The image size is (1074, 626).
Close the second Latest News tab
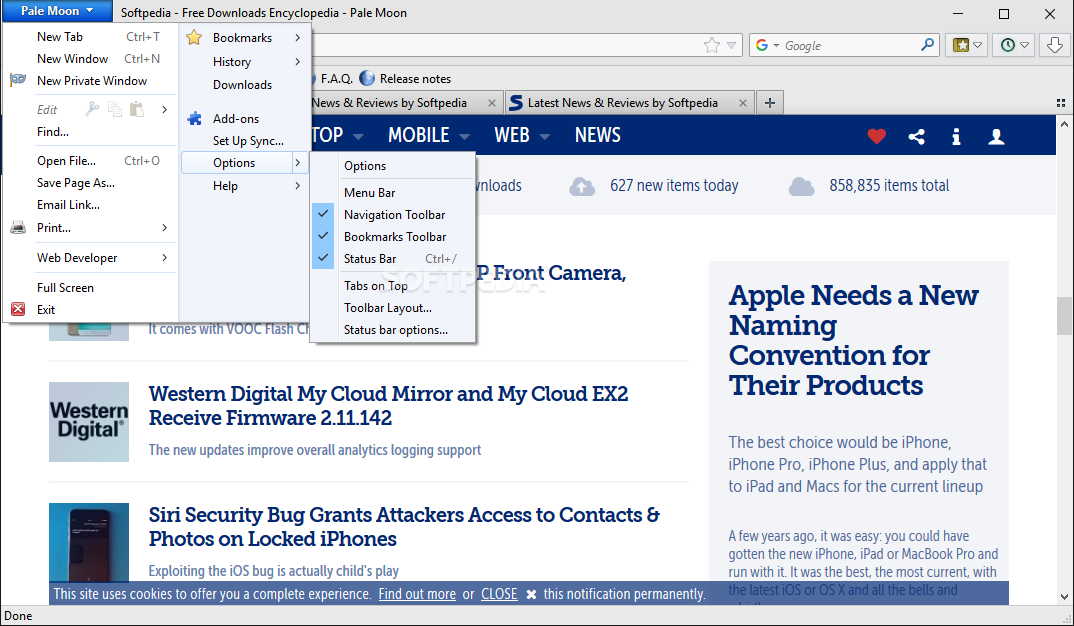point(742,103)
